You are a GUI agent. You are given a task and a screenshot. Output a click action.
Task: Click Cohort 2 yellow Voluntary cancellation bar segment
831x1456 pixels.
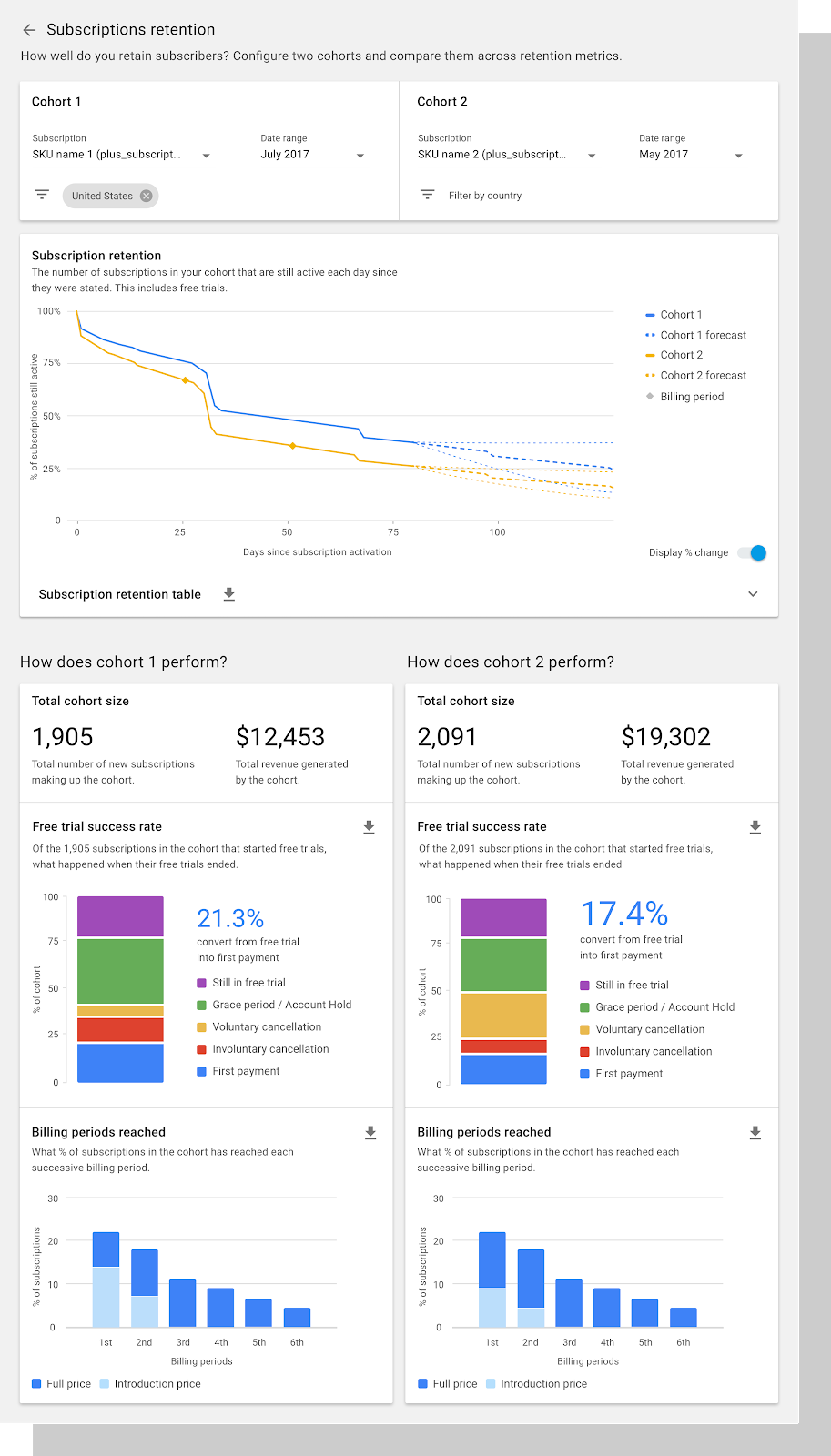pos(503,1016)
